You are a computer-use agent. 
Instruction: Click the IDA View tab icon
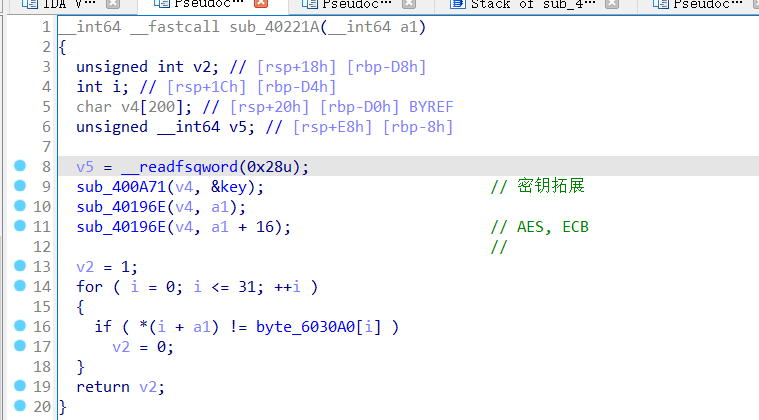coord(30,4)
